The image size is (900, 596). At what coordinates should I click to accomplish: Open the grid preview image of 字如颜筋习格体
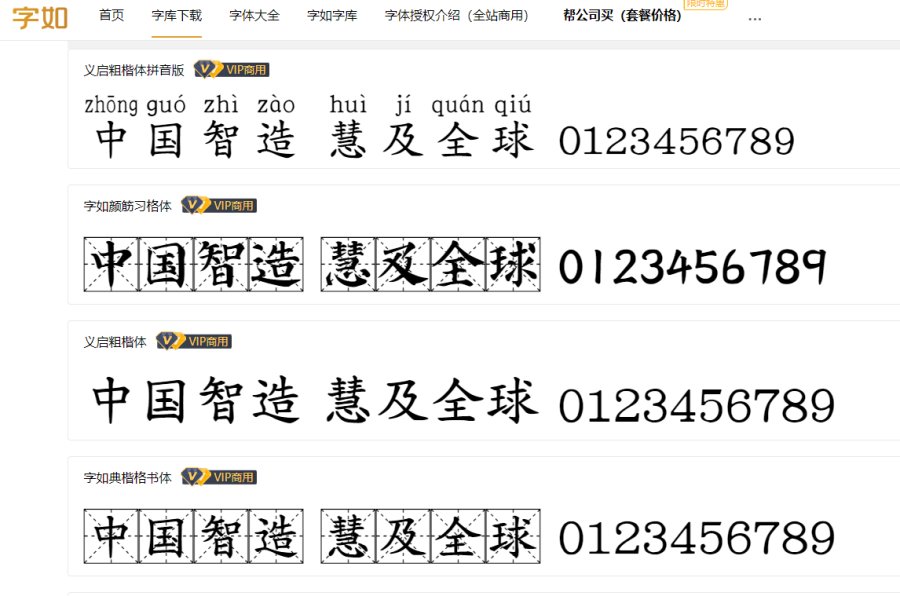pos(456,264)
